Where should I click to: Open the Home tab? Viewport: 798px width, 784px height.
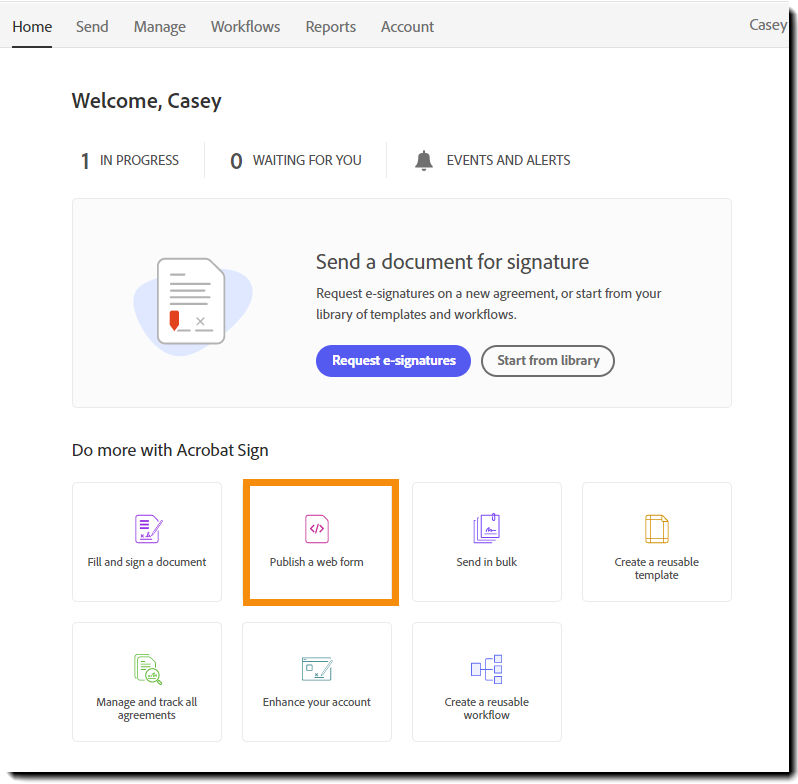pos(32,26)
